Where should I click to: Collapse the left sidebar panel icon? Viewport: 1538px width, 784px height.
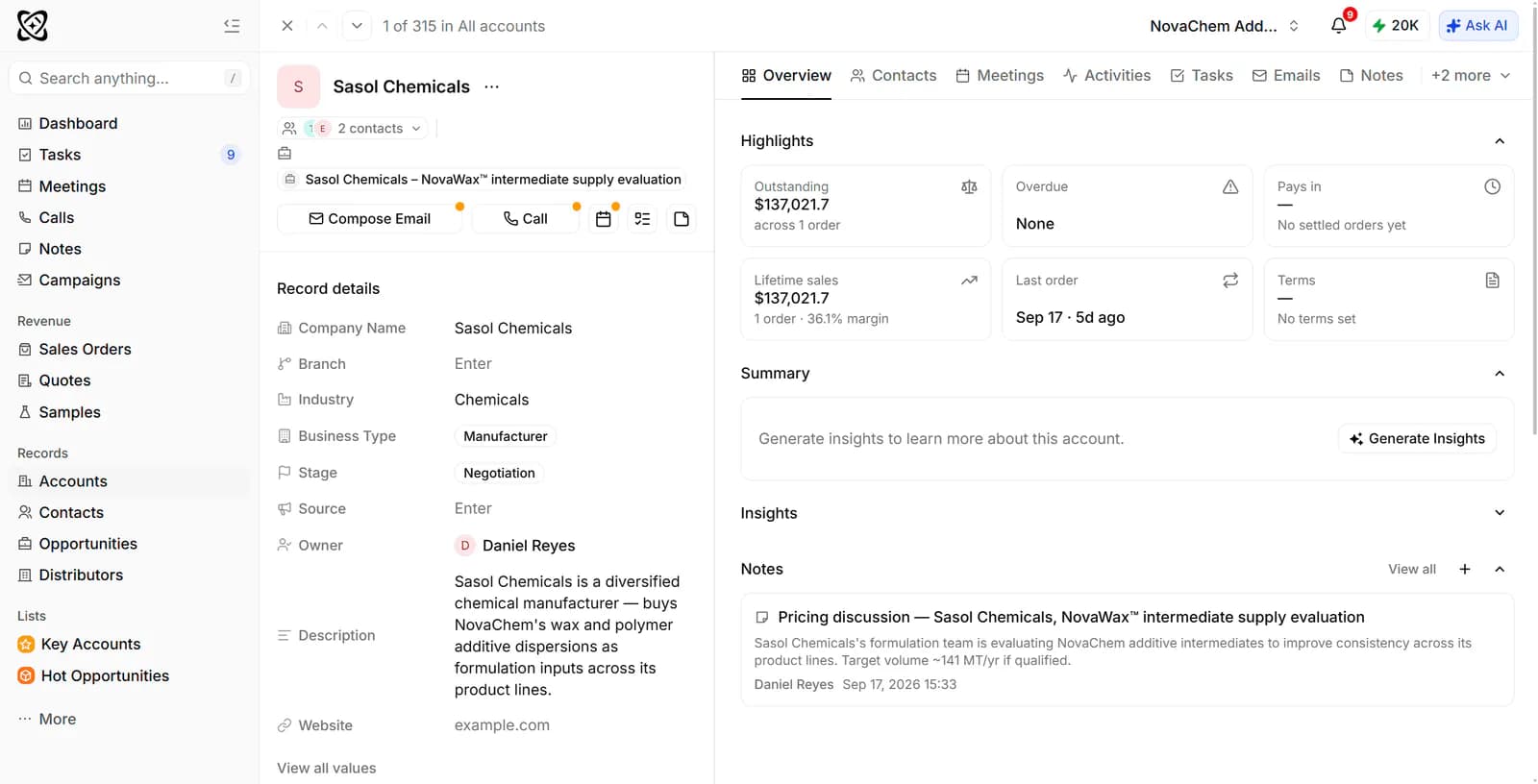click(232, 26)
